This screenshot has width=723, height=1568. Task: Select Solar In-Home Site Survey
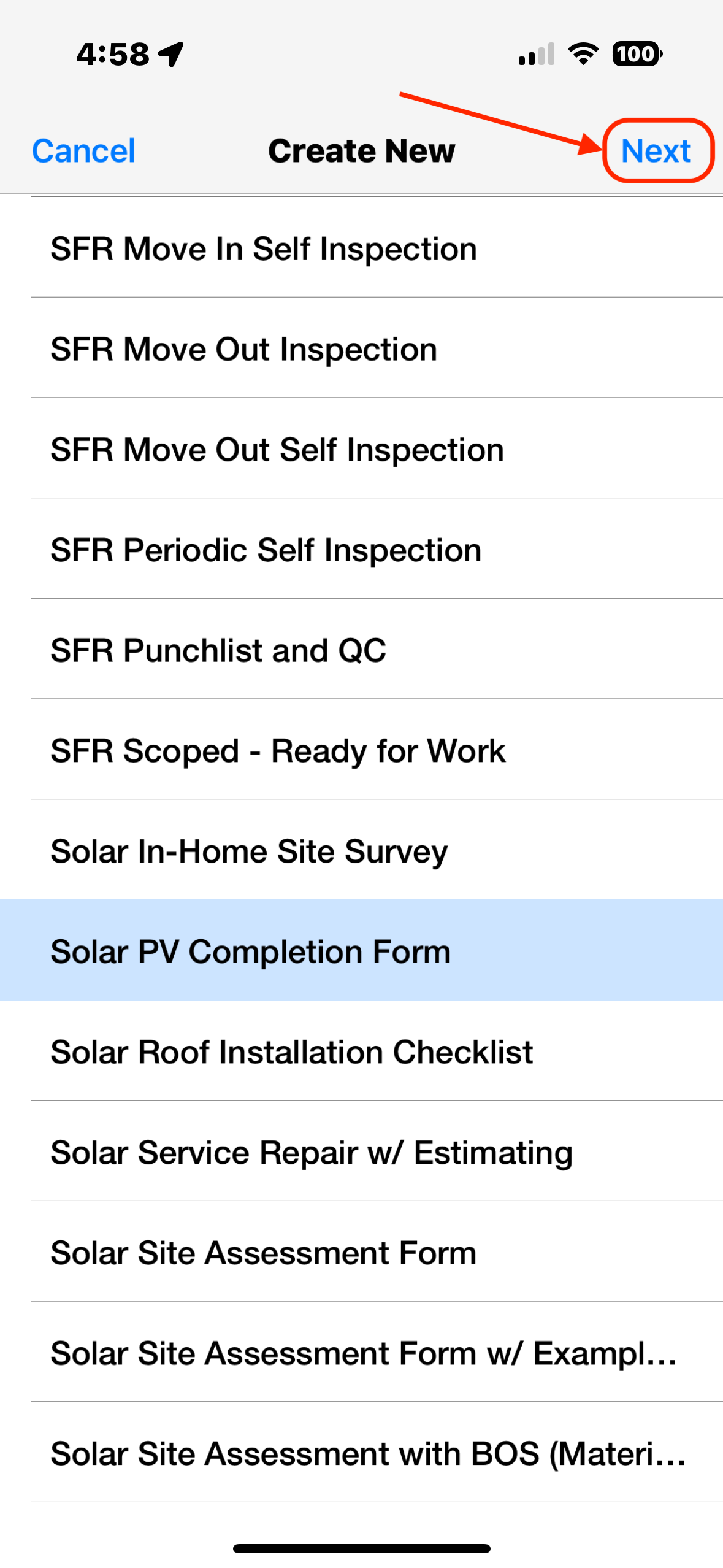pos(362,850)
